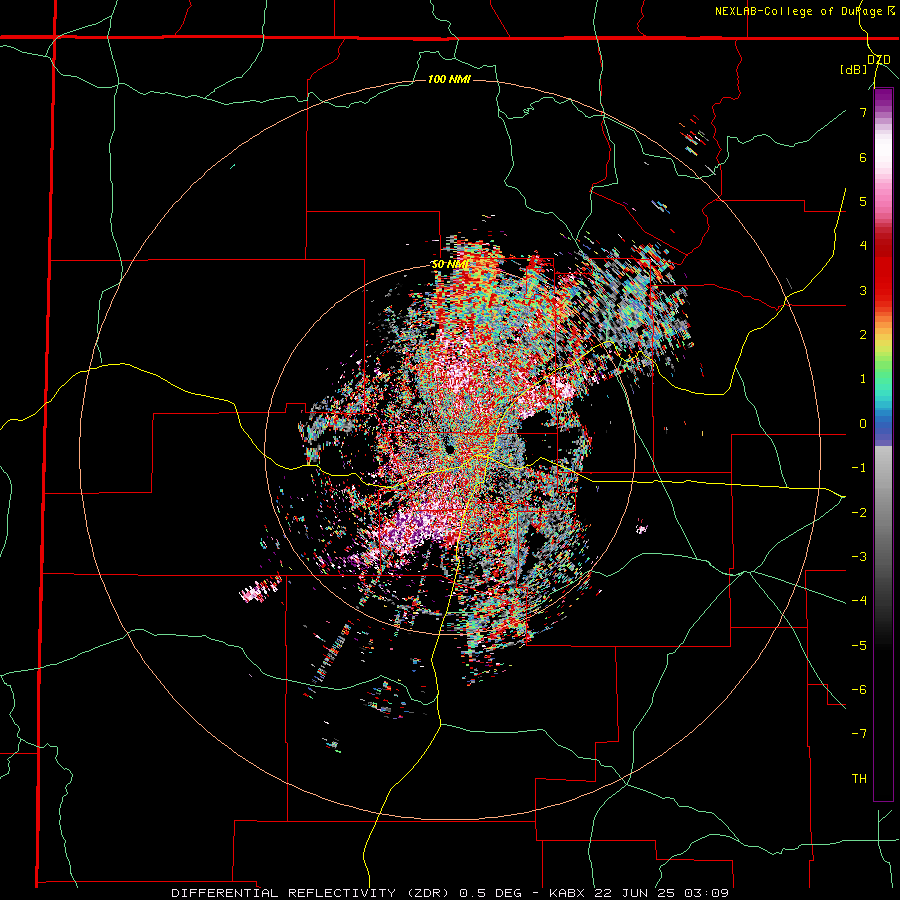Select the 3 dB scale label
This screenshot has height=900, width=900.
coord(863,290)
